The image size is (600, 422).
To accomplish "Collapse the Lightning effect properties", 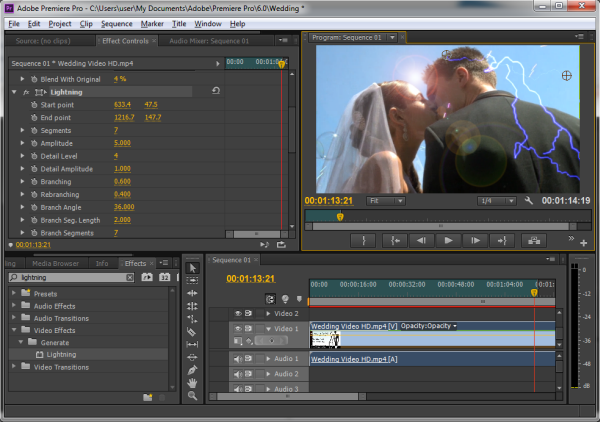I will pos(14,92).
